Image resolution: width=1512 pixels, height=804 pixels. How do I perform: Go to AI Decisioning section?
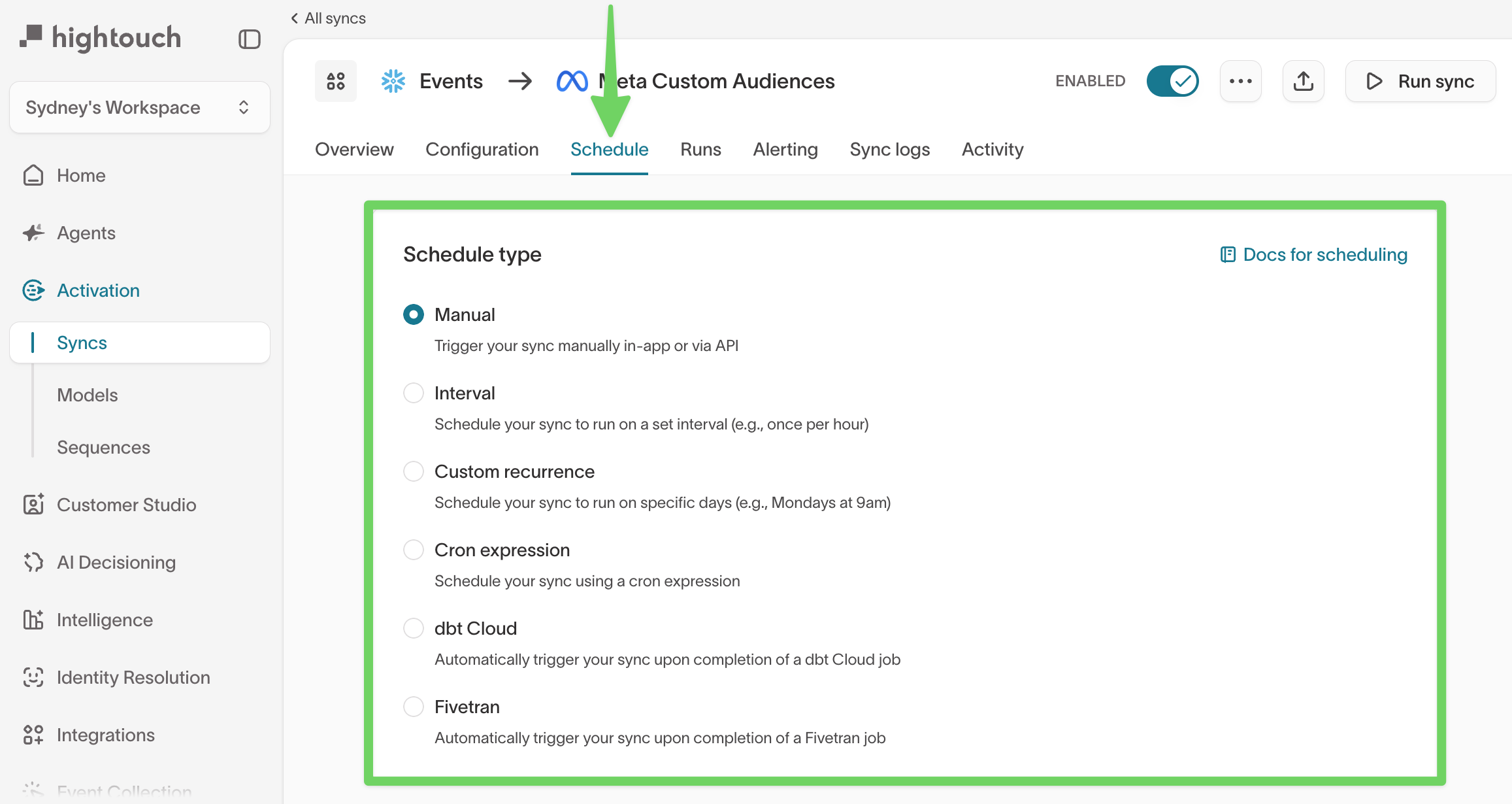click(x=116, y=562)
